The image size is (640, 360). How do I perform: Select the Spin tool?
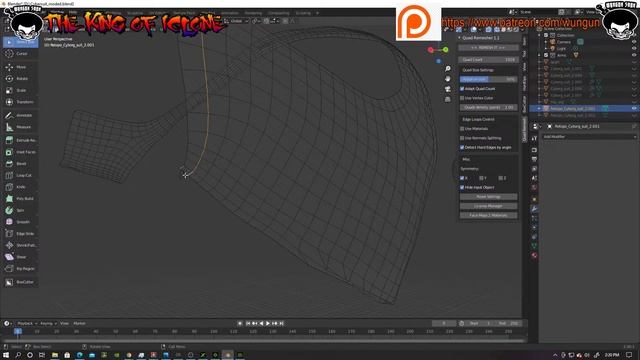click(x=20, y=210)
